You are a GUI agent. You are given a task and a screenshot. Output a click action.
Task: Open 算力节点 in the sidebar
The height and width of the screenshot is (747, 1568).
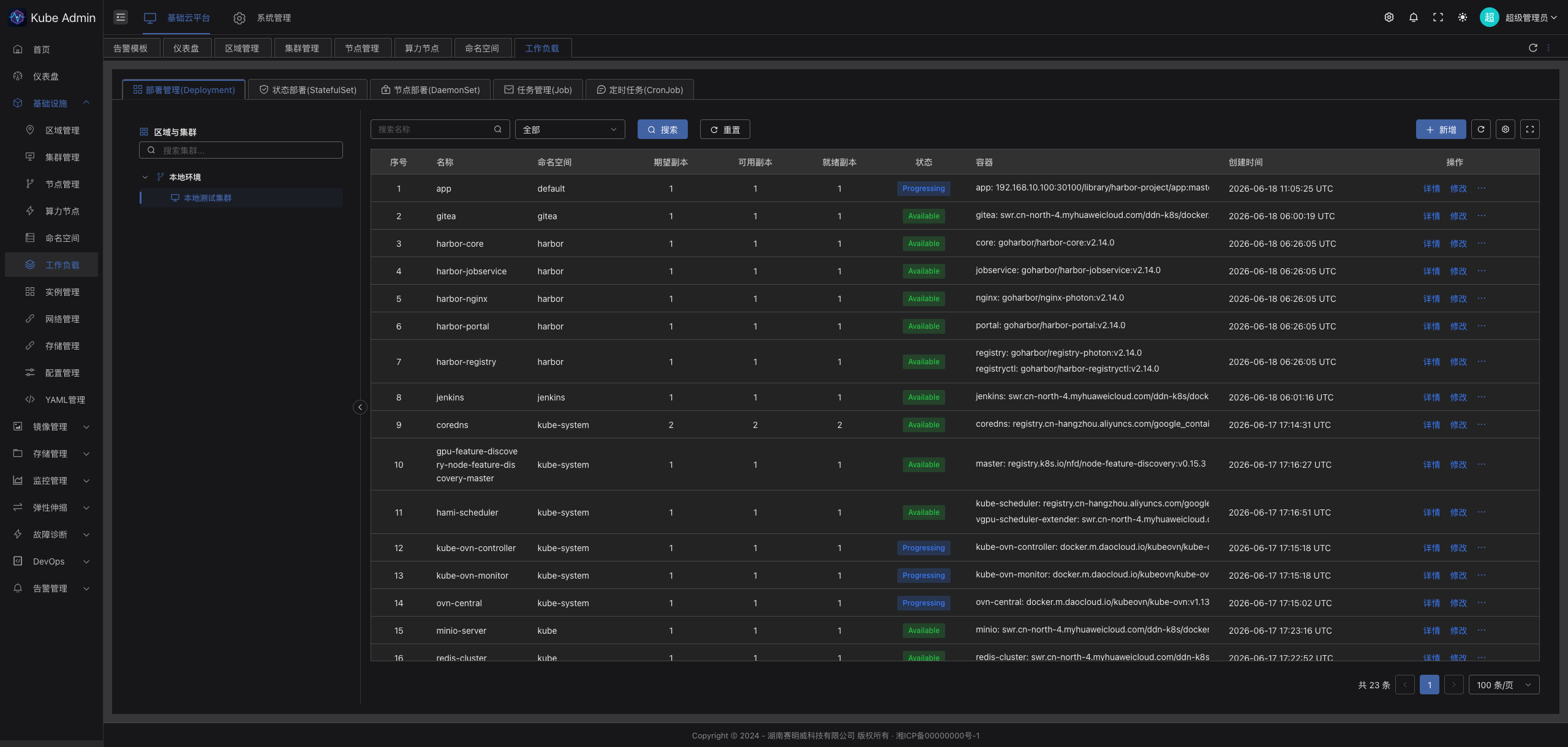(51, 211)
